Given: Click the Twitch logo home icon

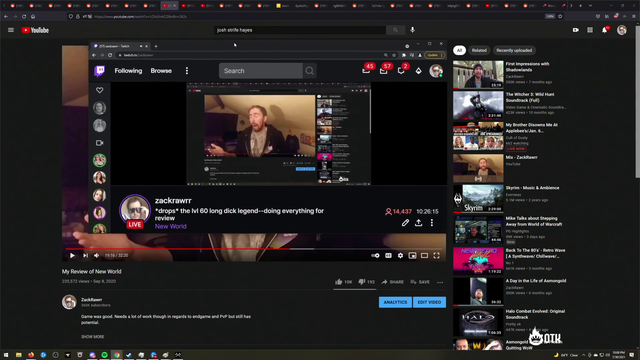Looking at the screenshot, I should [x=99, y=71].
